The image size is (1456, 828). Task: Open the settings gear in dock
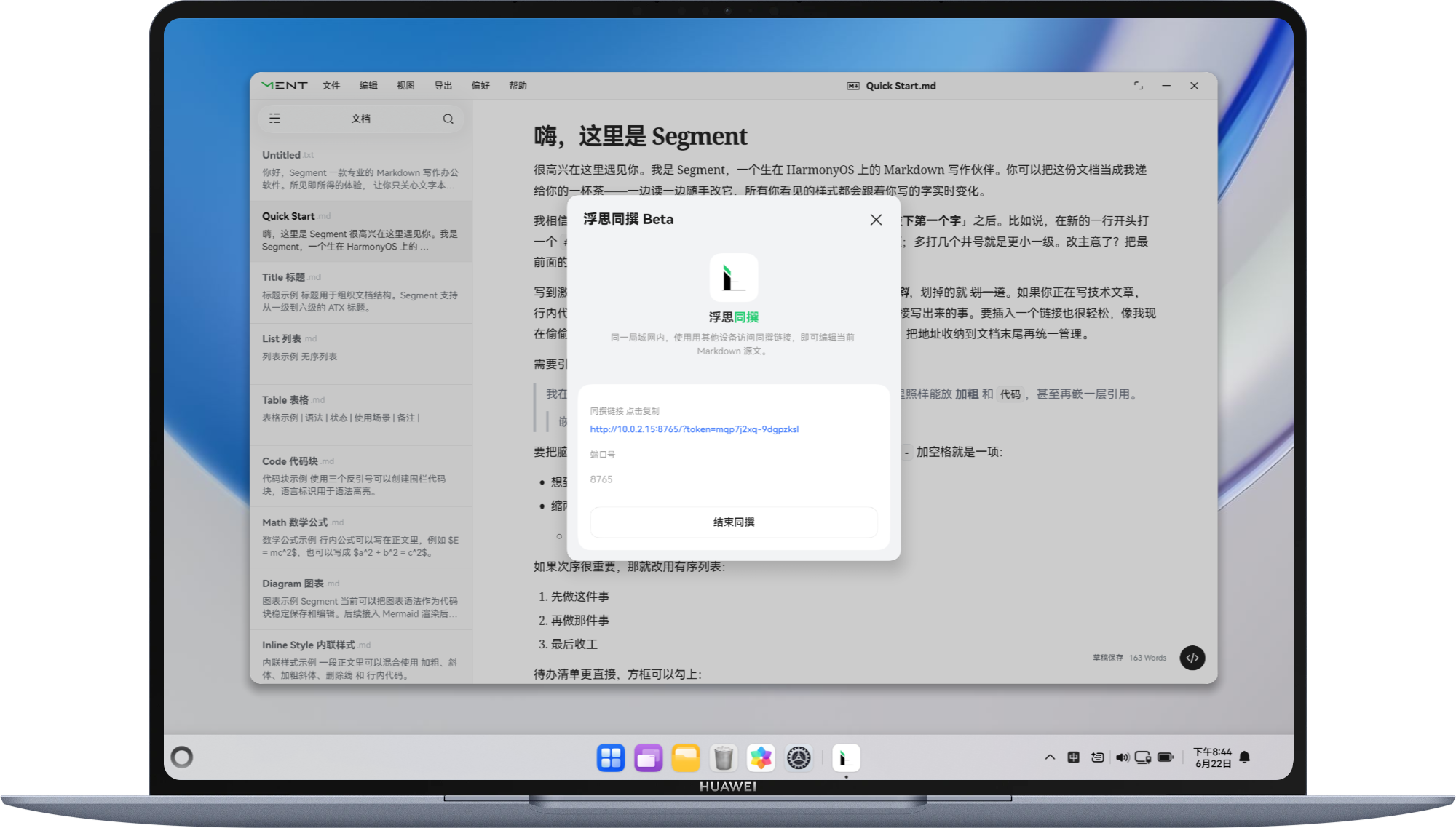[799, 758]
